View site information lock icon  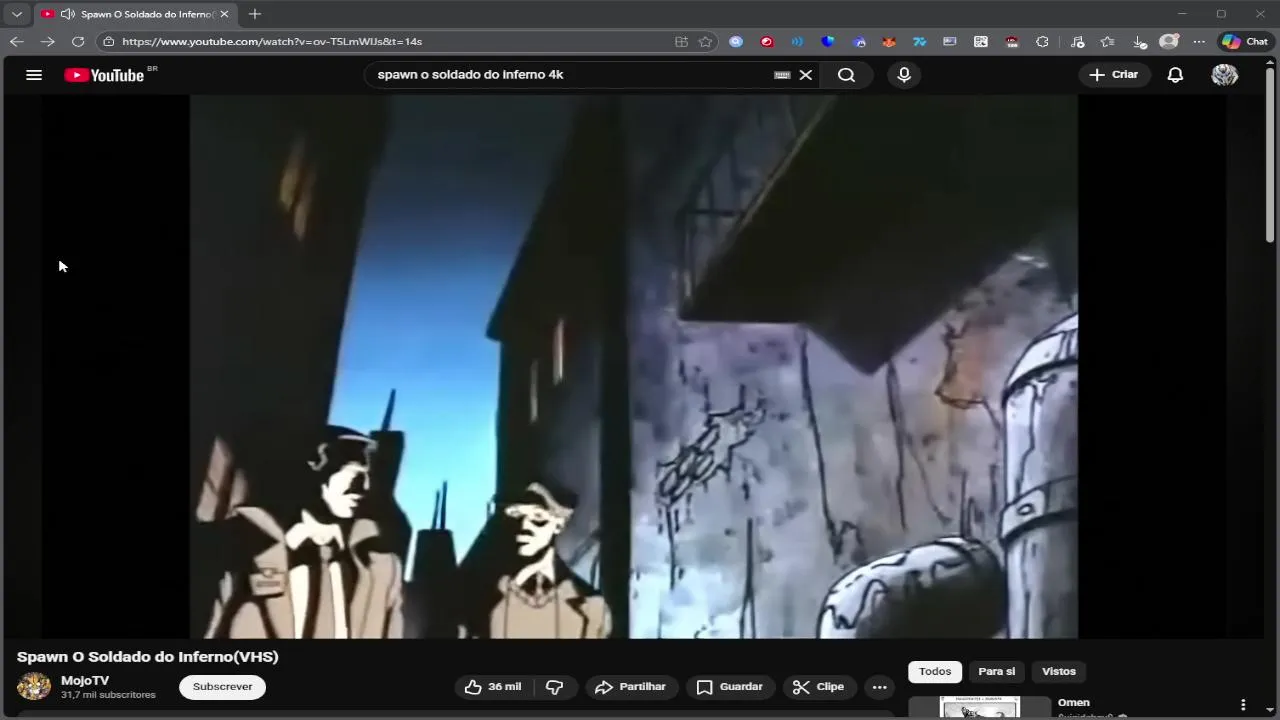coord(109,42)
